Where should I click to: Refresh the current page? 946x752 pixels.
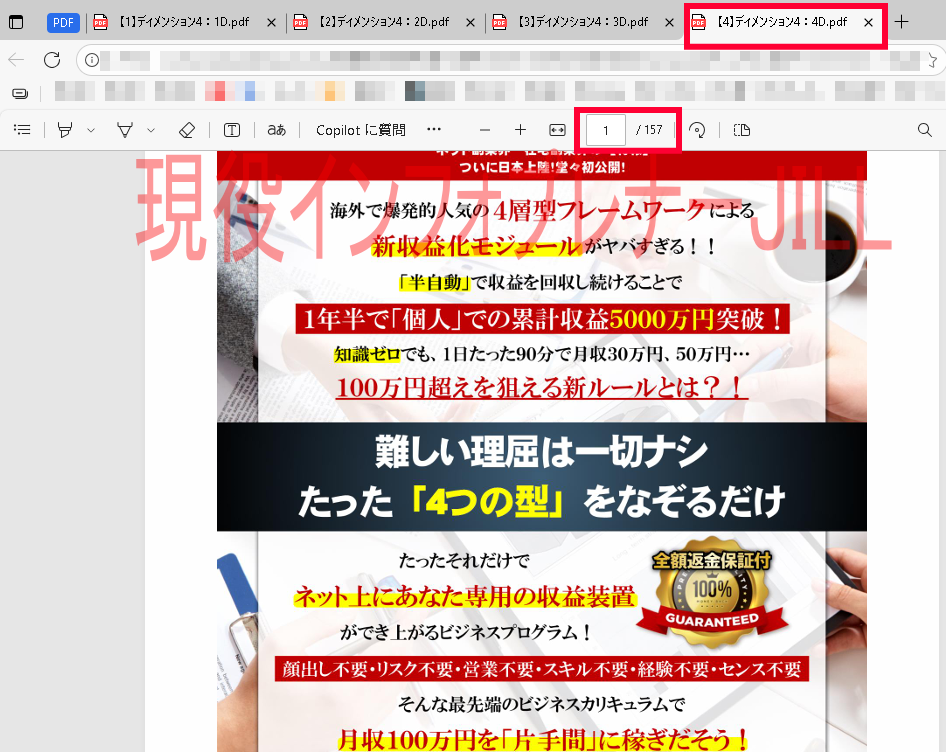(52, 61)
